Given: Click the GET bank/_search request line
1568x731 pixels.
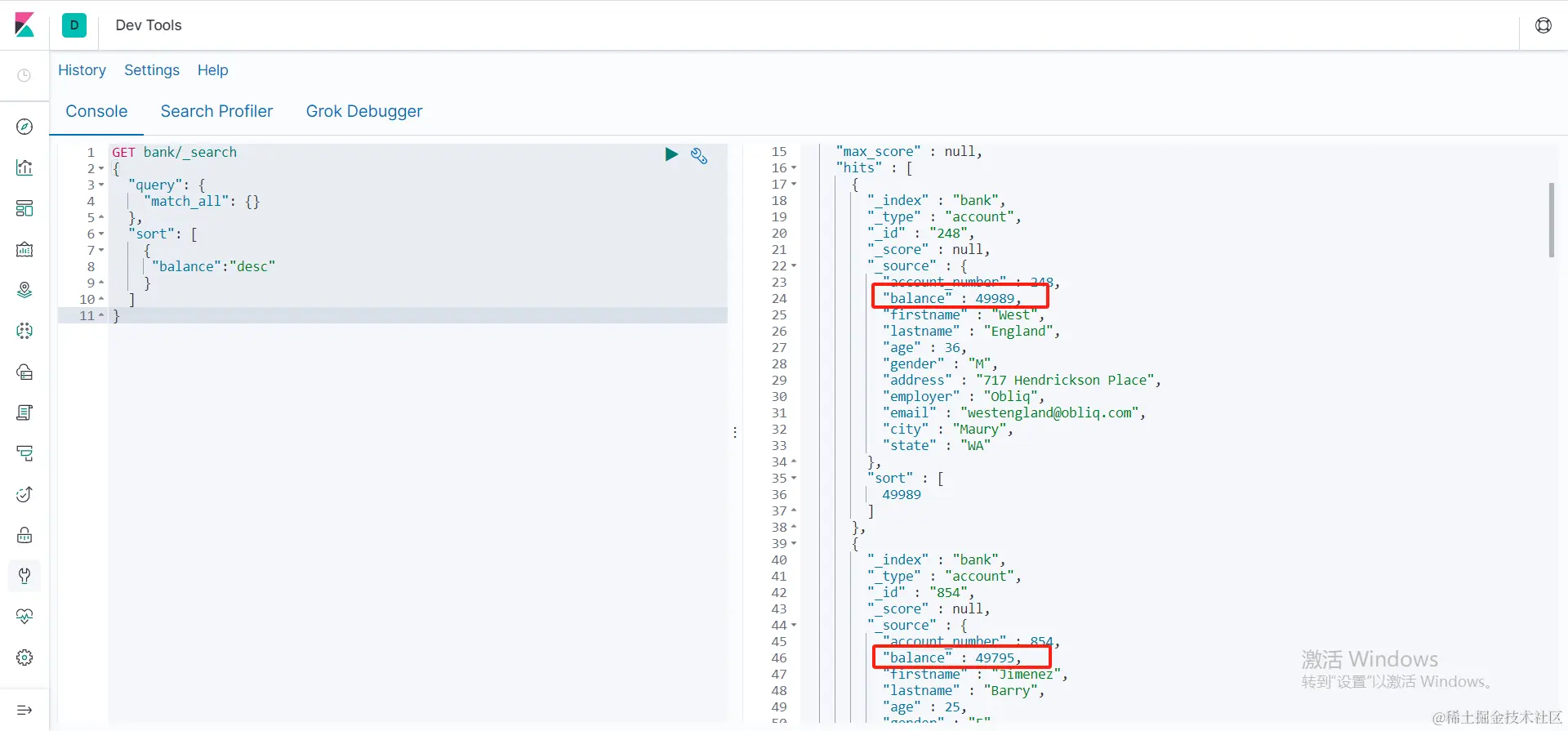Looking at the screenshot, I should coord(174,153).
